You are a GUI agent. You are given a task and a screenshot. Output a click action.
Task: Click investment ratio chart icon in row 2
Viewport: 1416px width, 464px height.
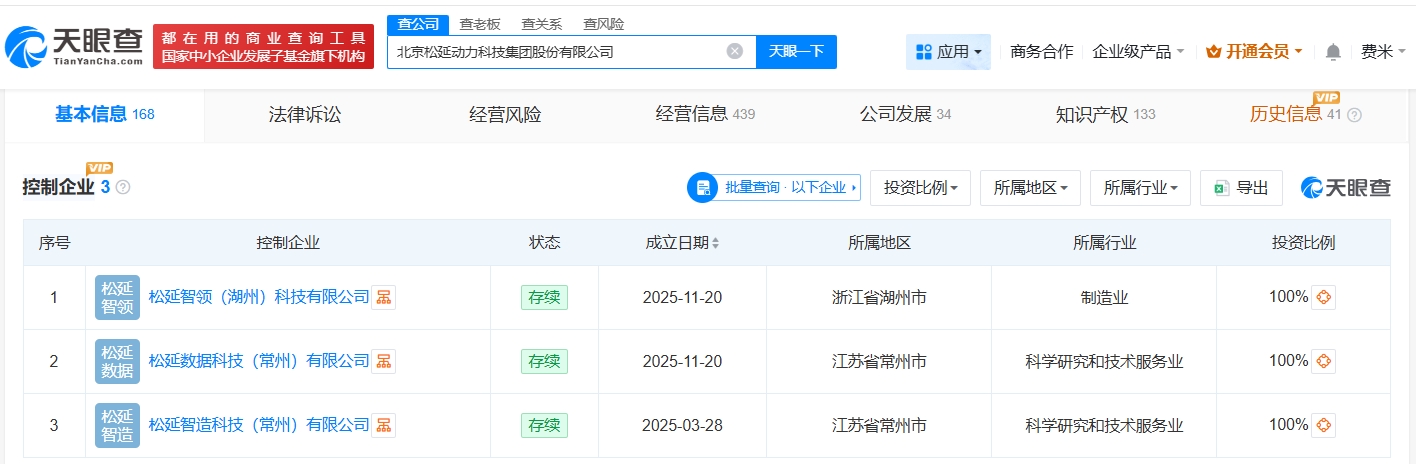pyautogui.click(x=1323, y=361)
